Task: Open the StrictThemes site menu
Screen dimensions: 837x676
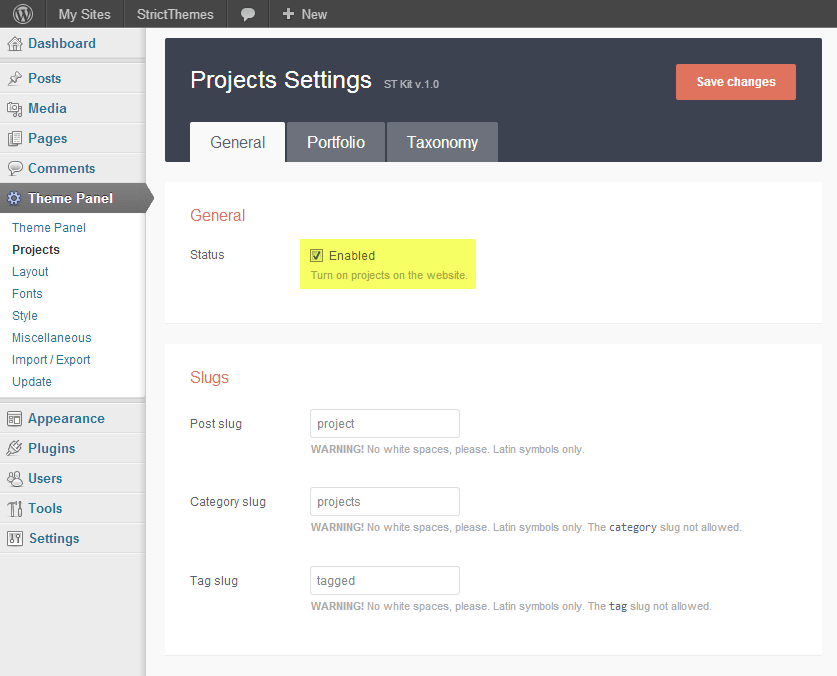Action: click(175, 14)
